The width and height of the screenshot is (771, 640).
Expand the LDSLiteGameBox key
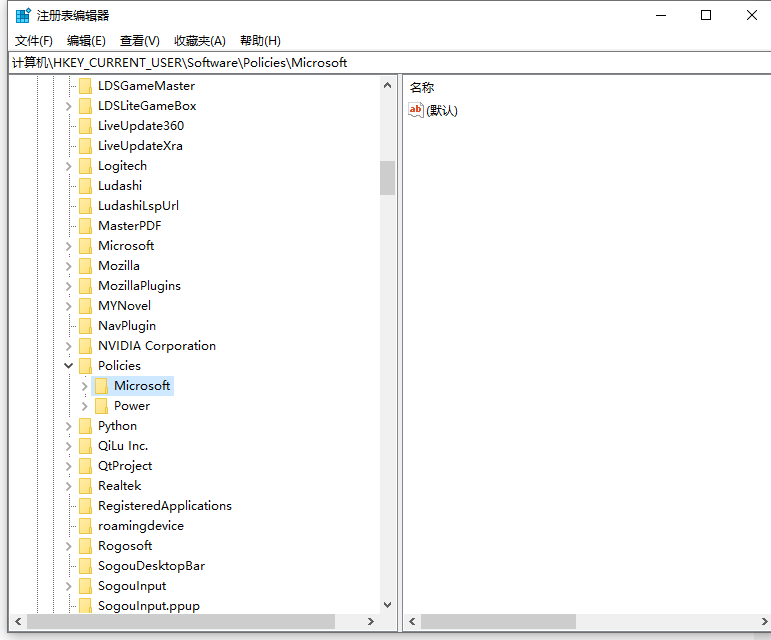click(69, 106)
